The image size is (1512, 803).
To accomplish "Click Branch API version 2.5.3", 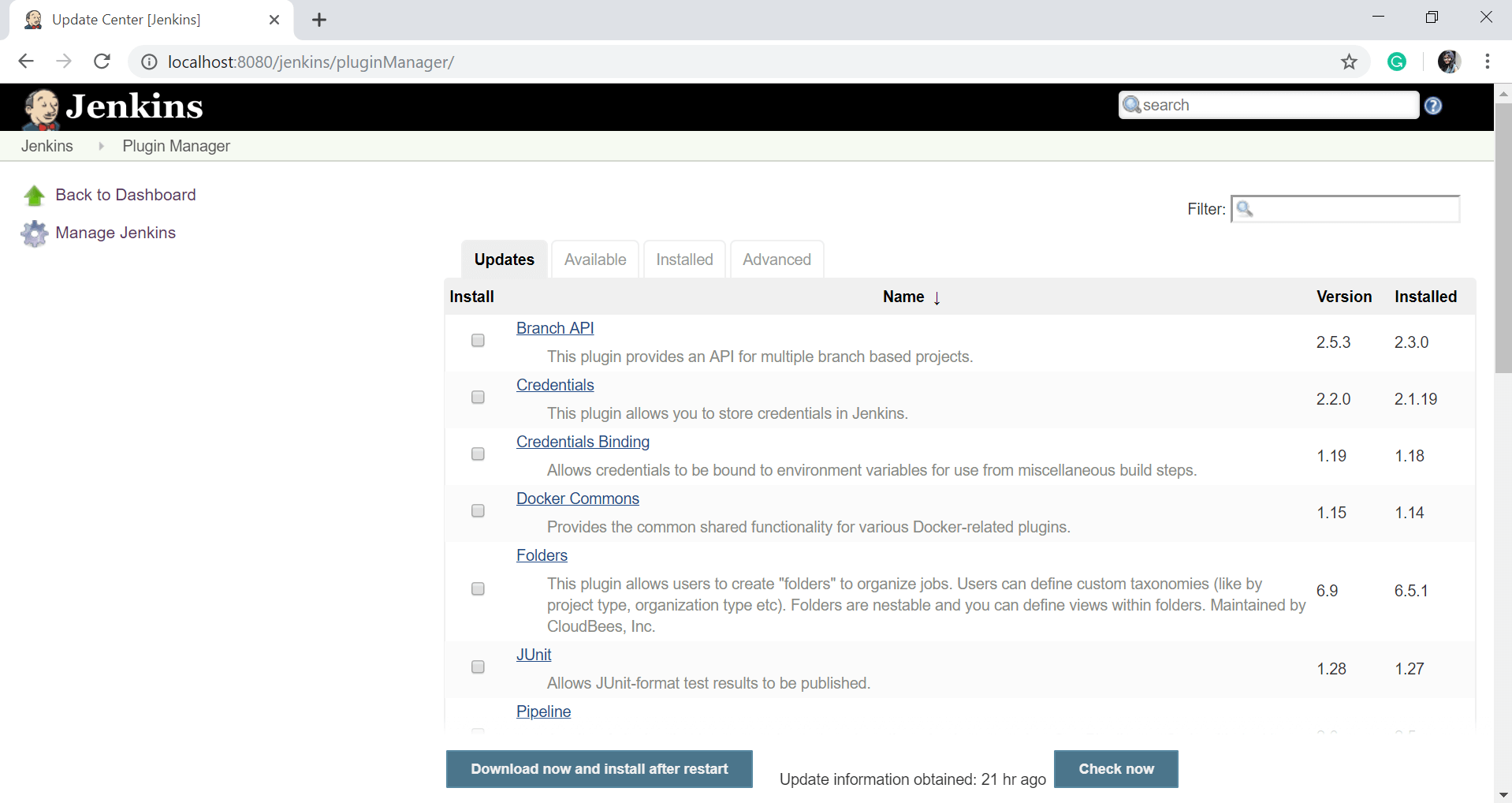I will (1333, 342).
